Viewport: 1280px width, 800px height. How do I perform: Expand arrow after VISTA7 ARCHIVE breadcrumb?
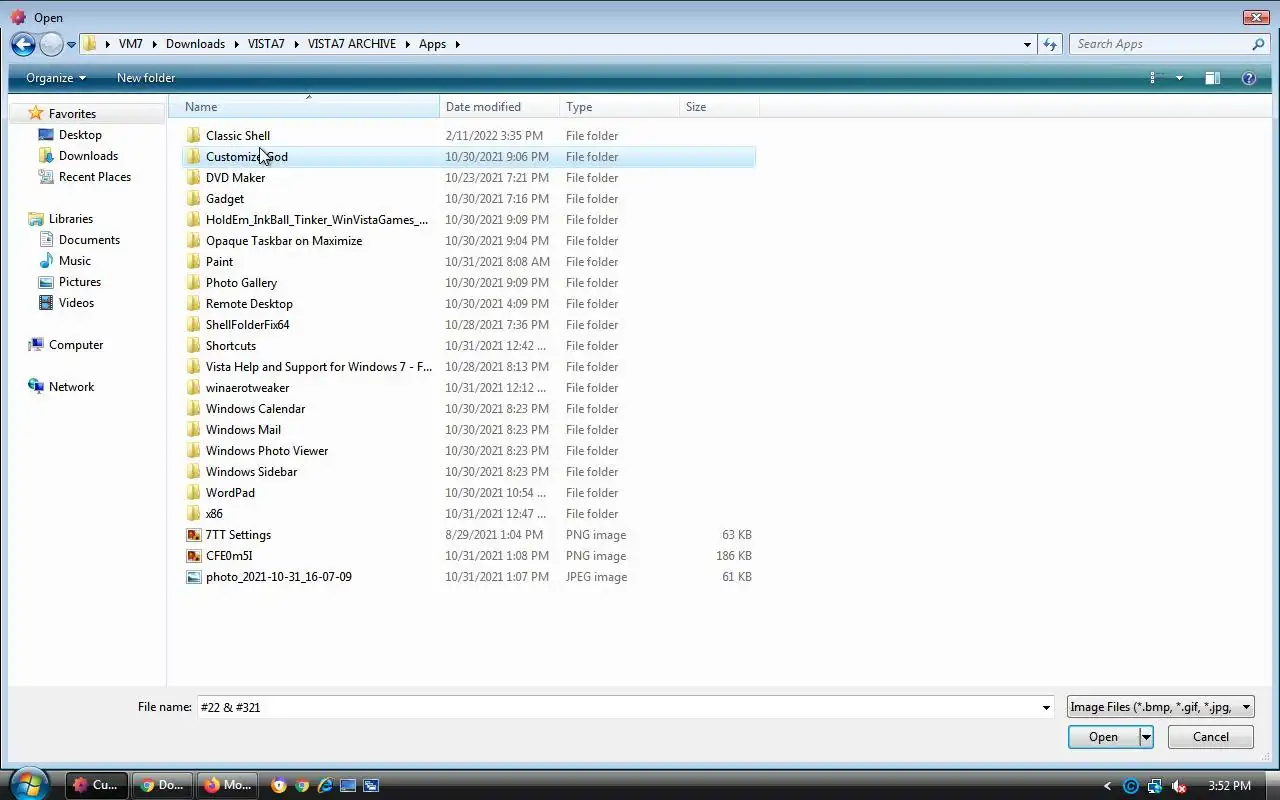(x=407, y=44)
